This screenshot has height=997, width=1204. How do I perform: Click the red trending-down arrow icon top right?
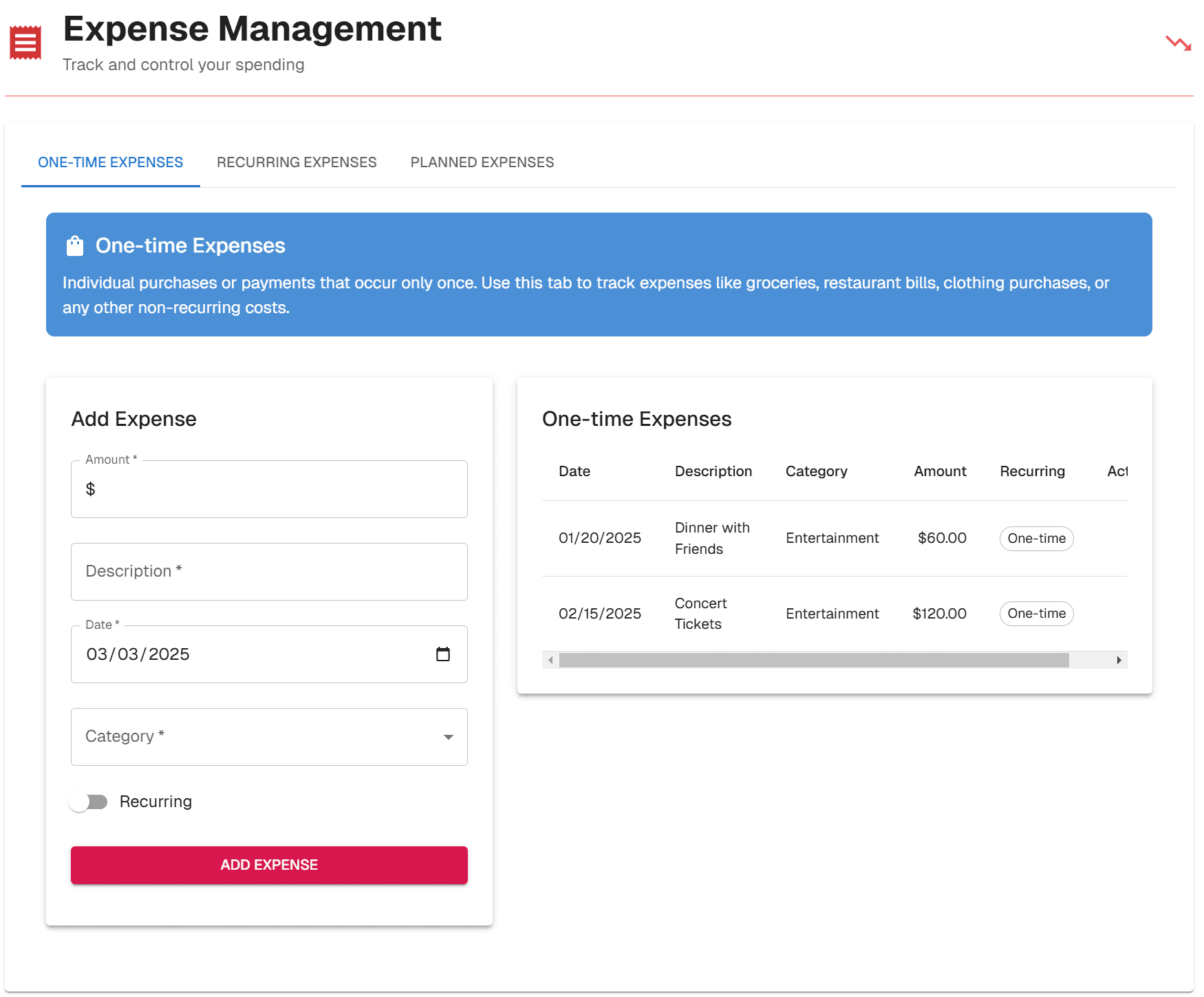pos(1179,41)
